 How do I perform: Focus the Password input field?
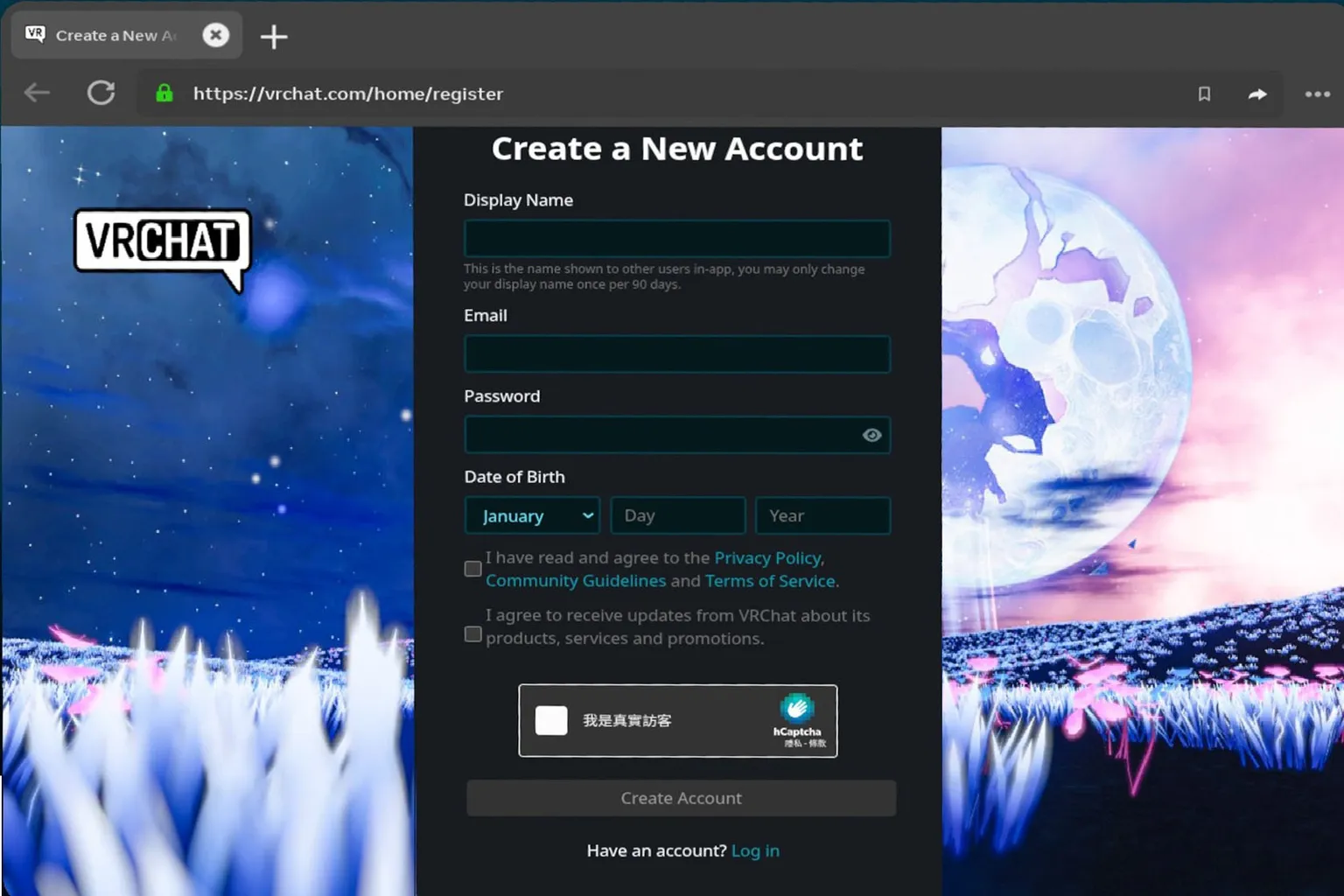[x=677, y=435]
